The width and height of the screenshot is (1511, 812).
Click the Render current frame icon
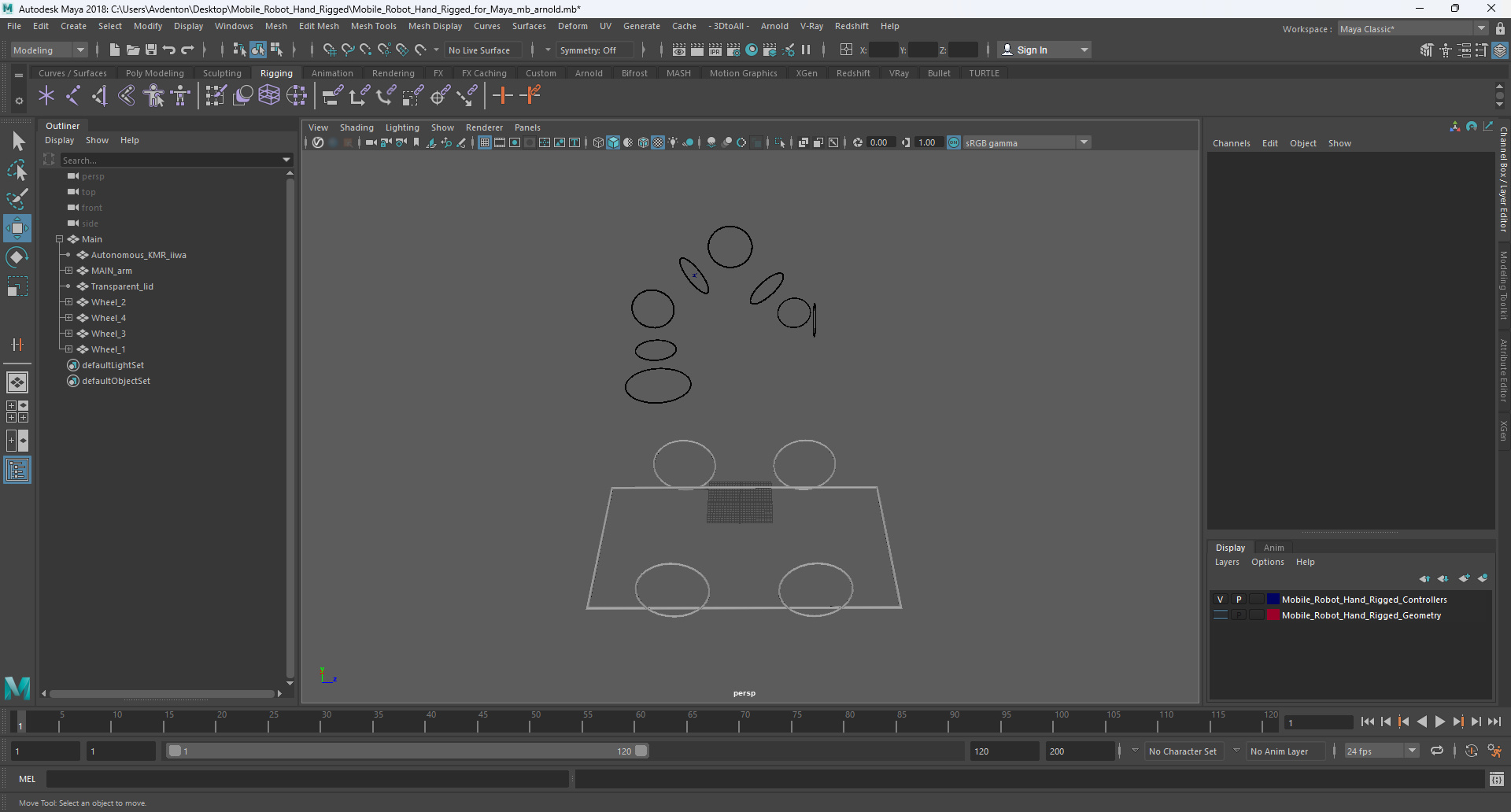[x=697, y=50]
